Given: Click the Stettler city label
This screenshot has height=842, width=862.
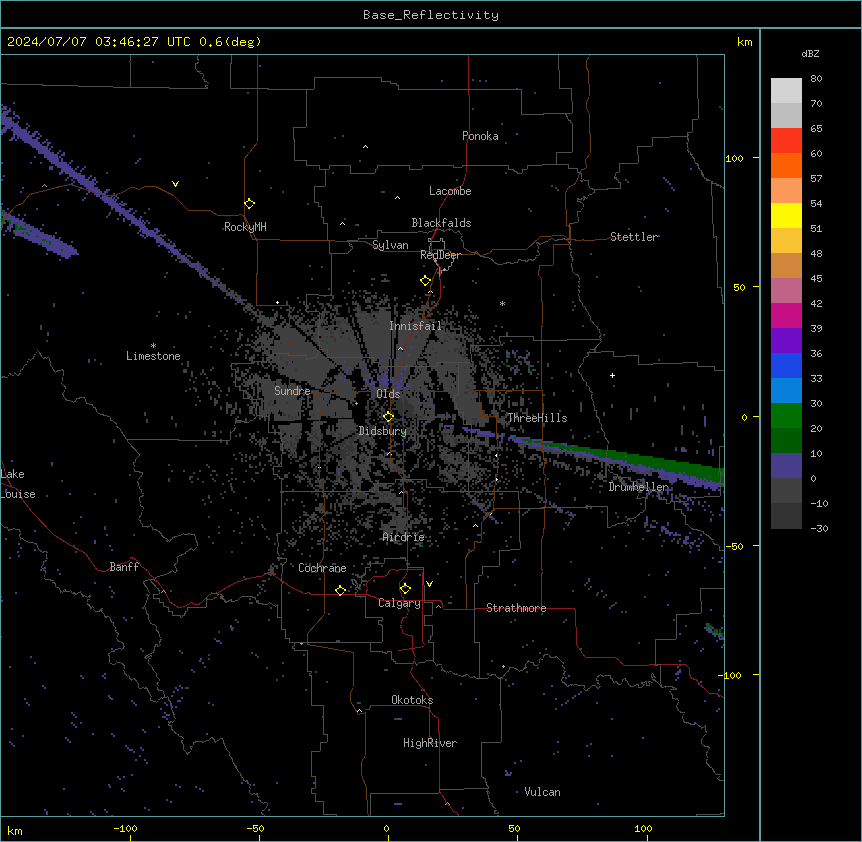Looking at the screenshot, I should 634,237.
